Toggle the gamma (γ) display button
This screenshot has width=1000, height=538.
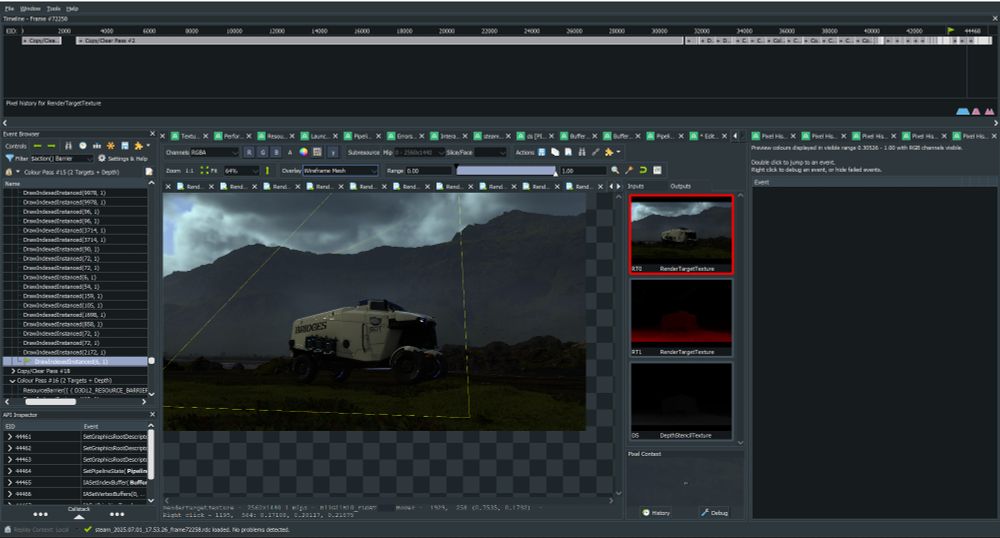pos(332,152)
